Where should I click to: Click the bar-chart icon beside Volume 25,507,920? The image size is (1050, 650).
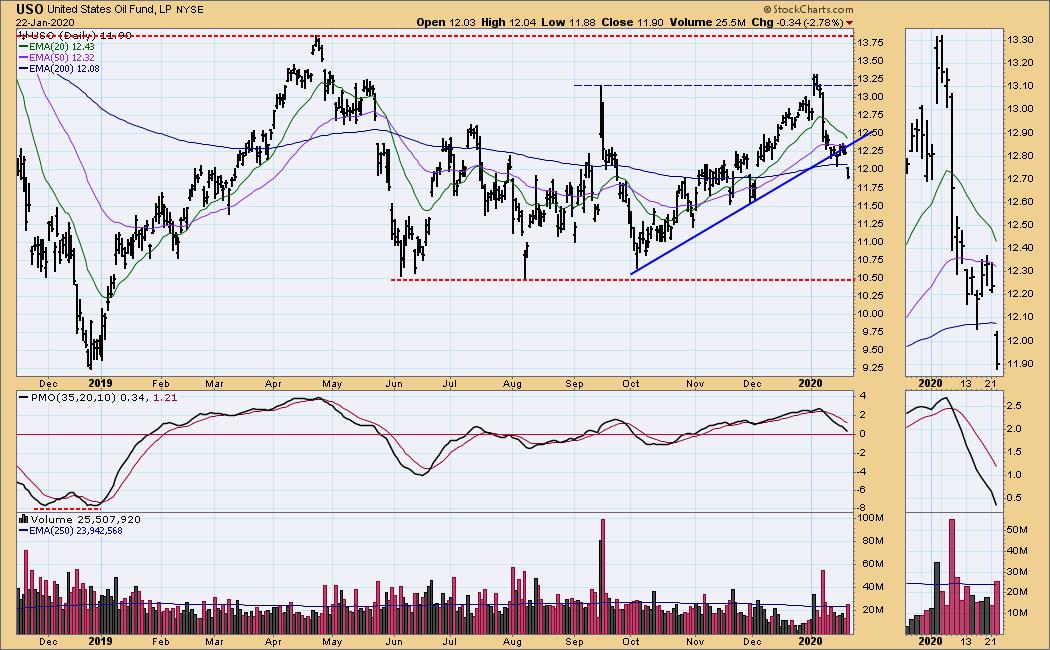(24, 519)
